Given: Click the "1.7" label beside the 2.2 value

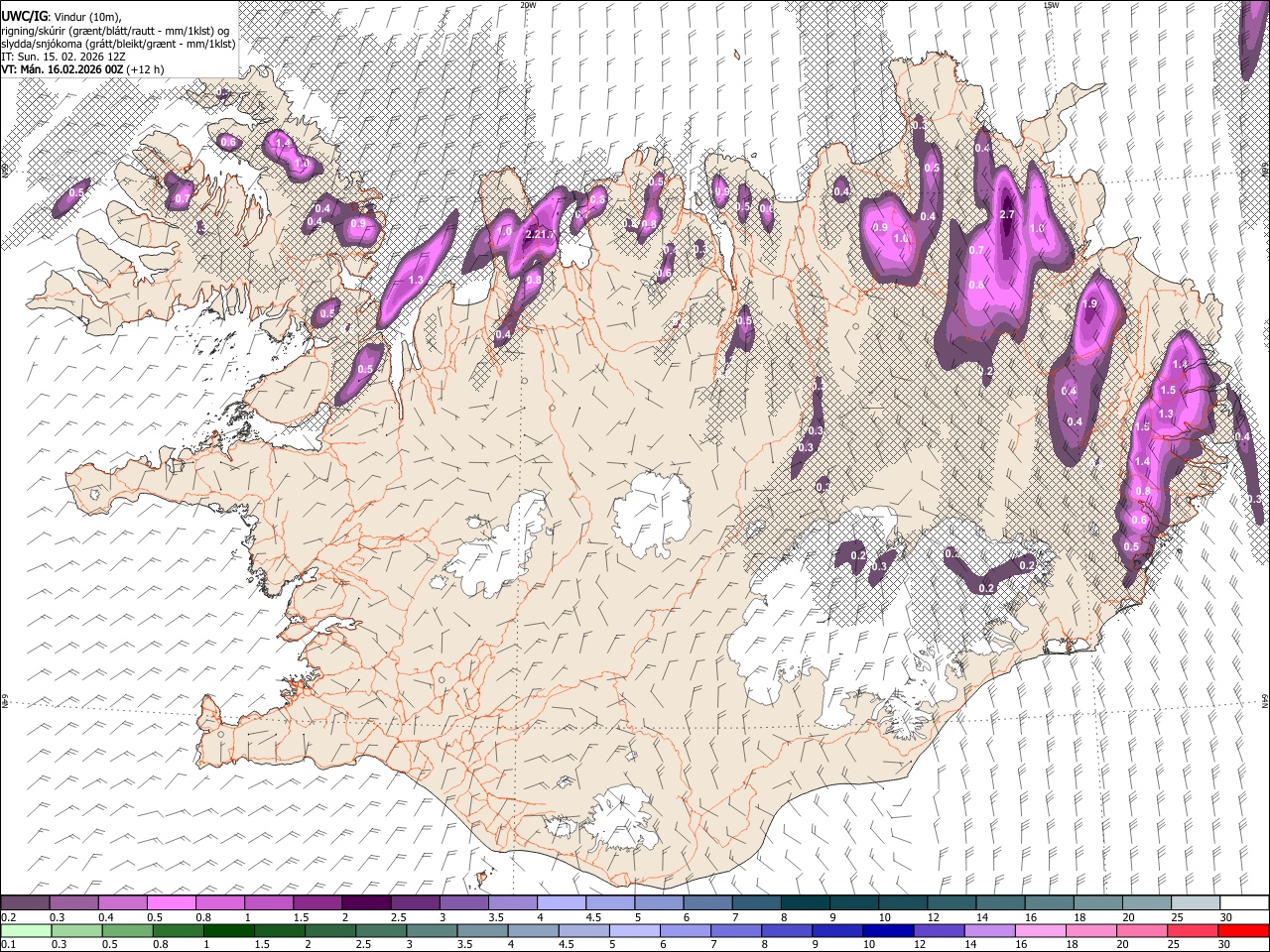Looking at the screenshot, I should [547, 234].
